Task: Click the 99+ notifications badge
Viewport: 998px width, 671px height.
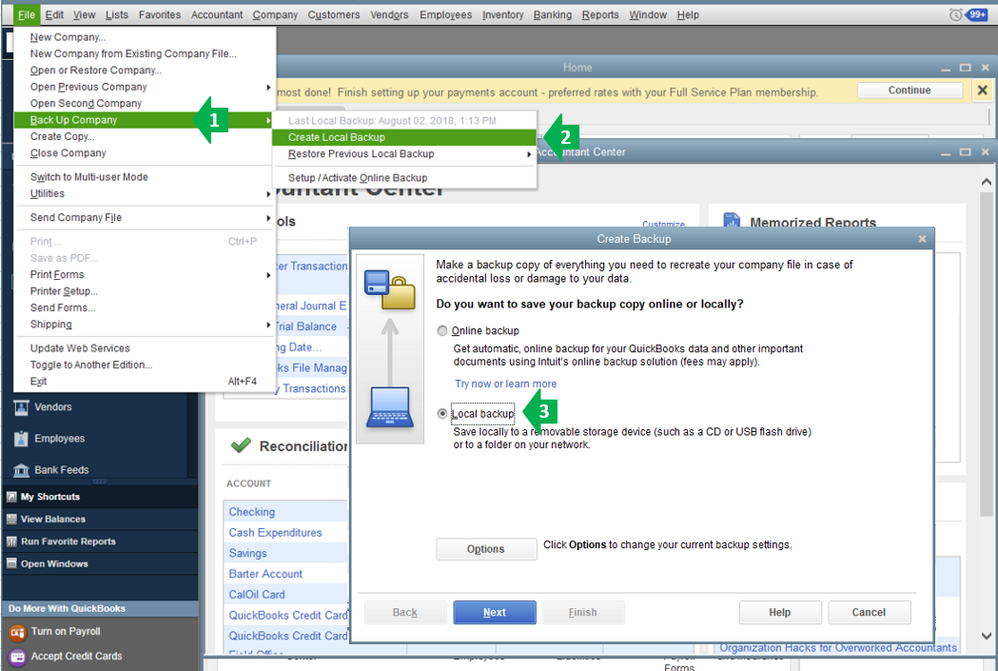Action: click(976, 14)
